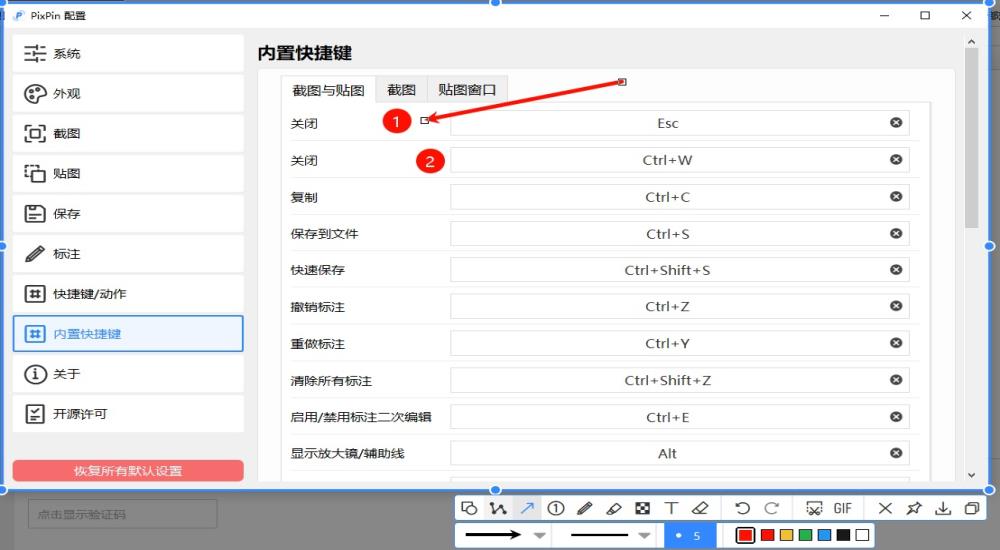Pick the blue color swatch
1000x550 pixels.
click(824, 536)
